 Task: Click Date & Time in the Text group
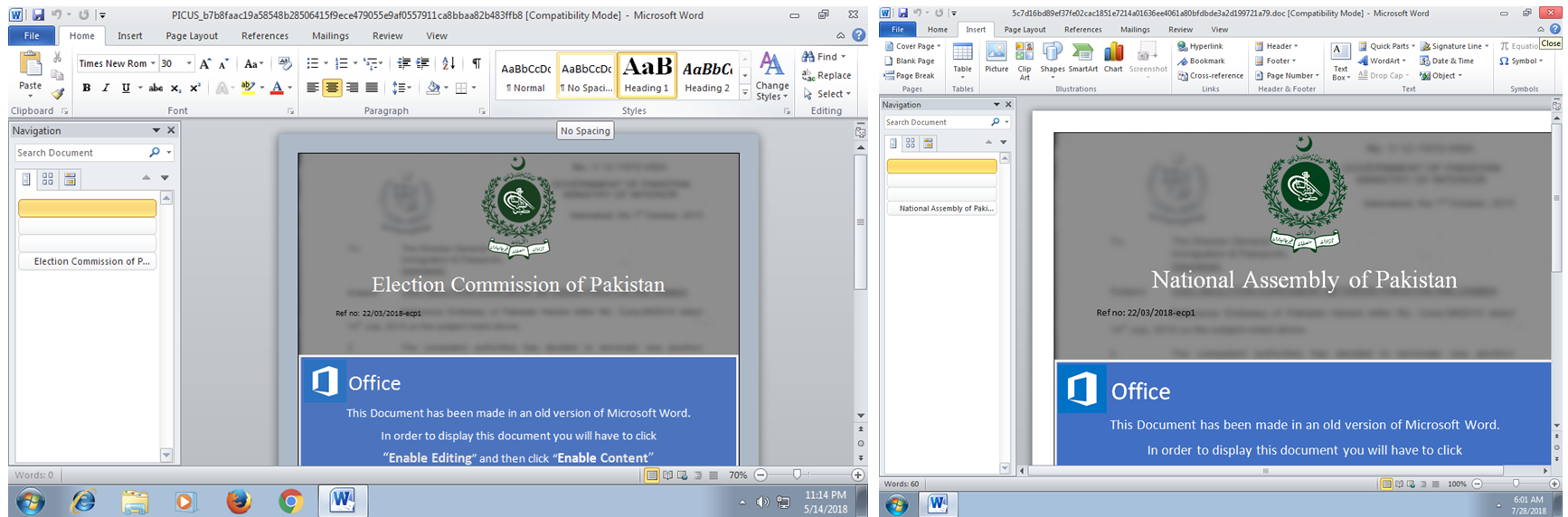[x=1447, y=61]
